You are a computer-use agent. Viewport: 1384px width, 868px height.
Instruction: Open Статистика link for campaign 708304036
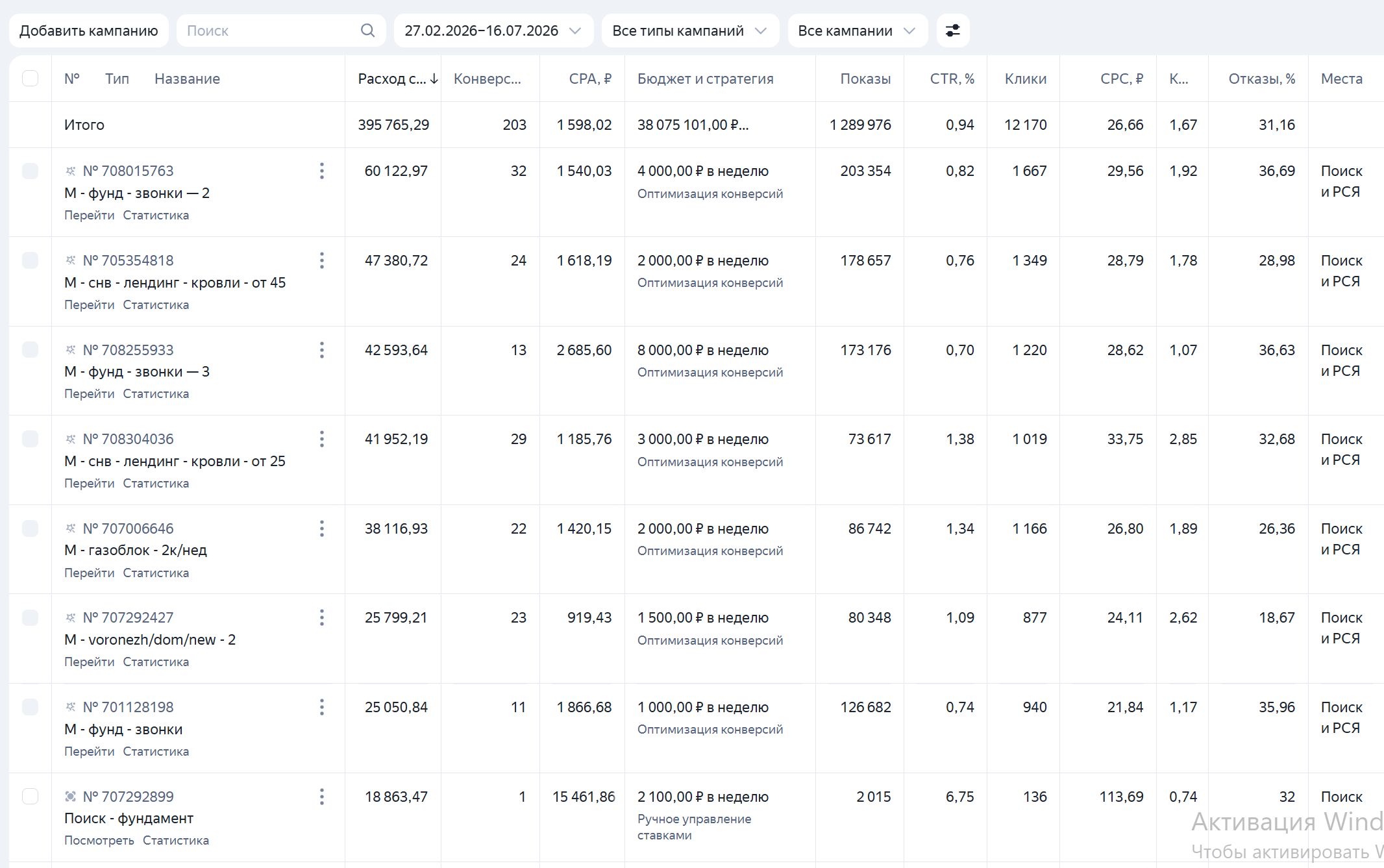156,483
